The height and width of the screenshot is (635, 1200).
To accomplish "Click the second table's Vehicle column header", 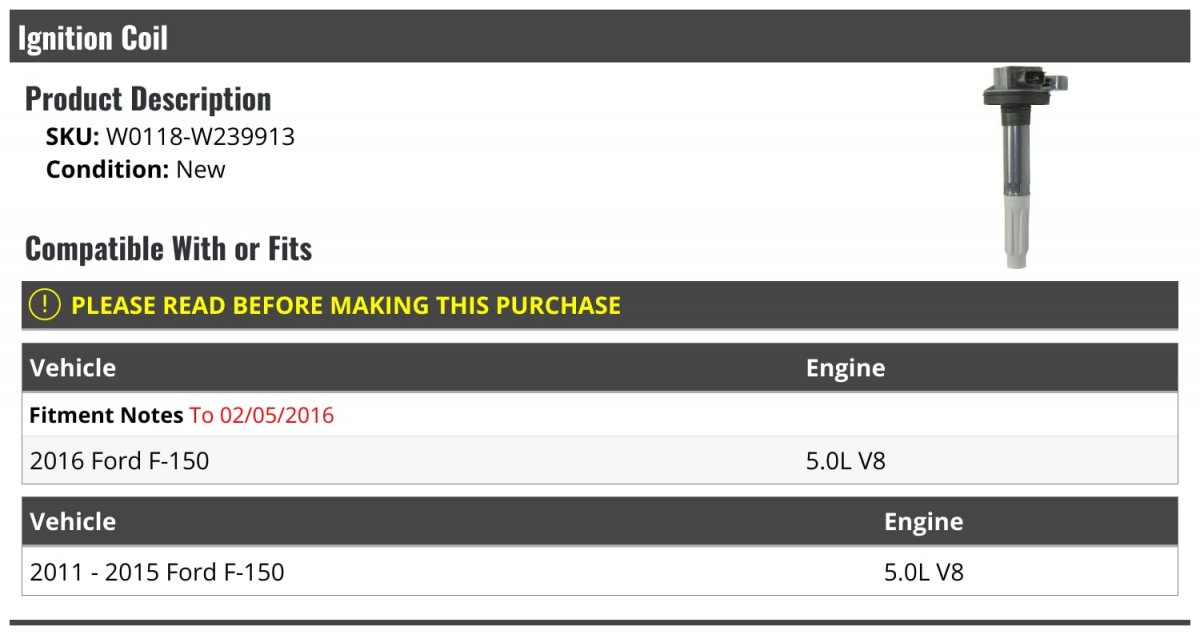I will click(x=73, y=522).
